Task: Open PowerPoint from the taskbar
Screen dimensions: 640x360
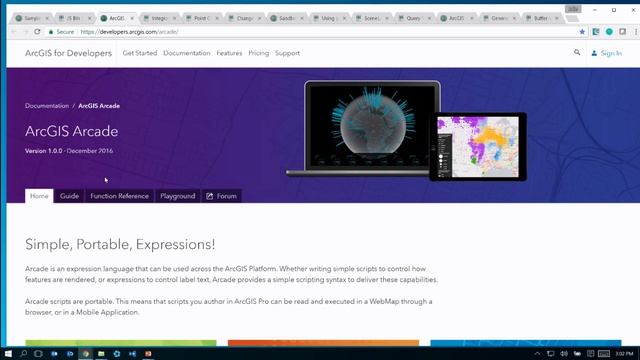Action: [x=148, y=353]
